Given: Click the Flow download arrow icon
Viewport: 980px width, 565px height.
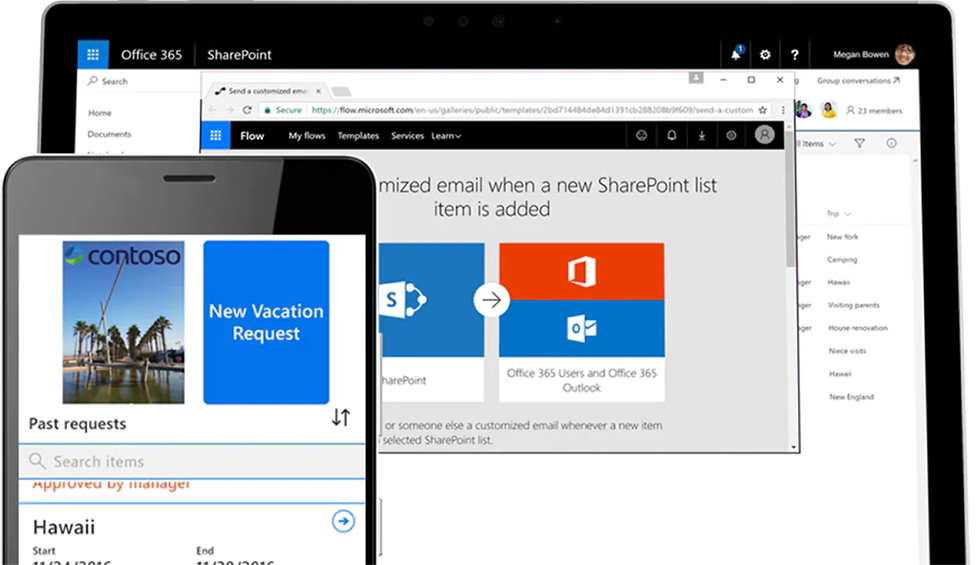Looking at the screenshot, I should click(x=701, y=135).
